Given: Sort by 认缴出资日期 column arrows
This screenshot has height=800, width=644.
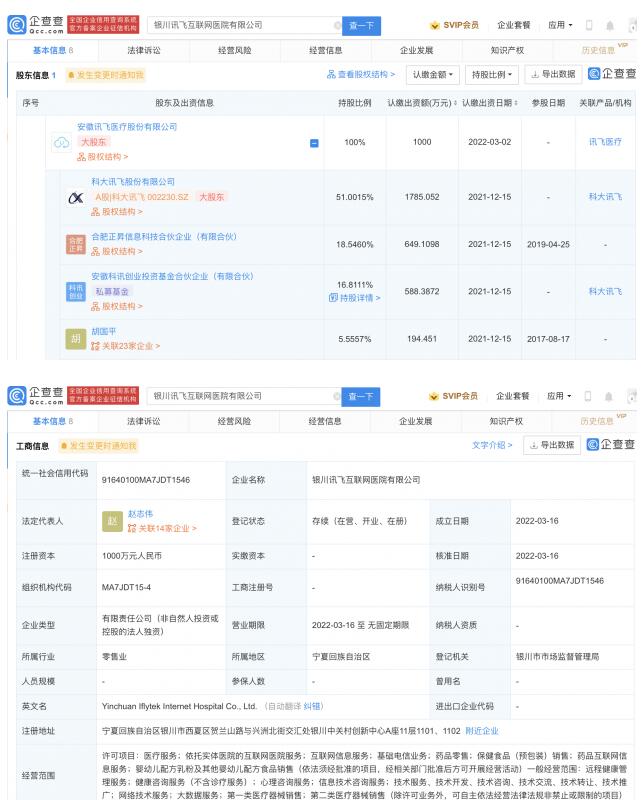Looking at the screenshot, I should point(516,103).
